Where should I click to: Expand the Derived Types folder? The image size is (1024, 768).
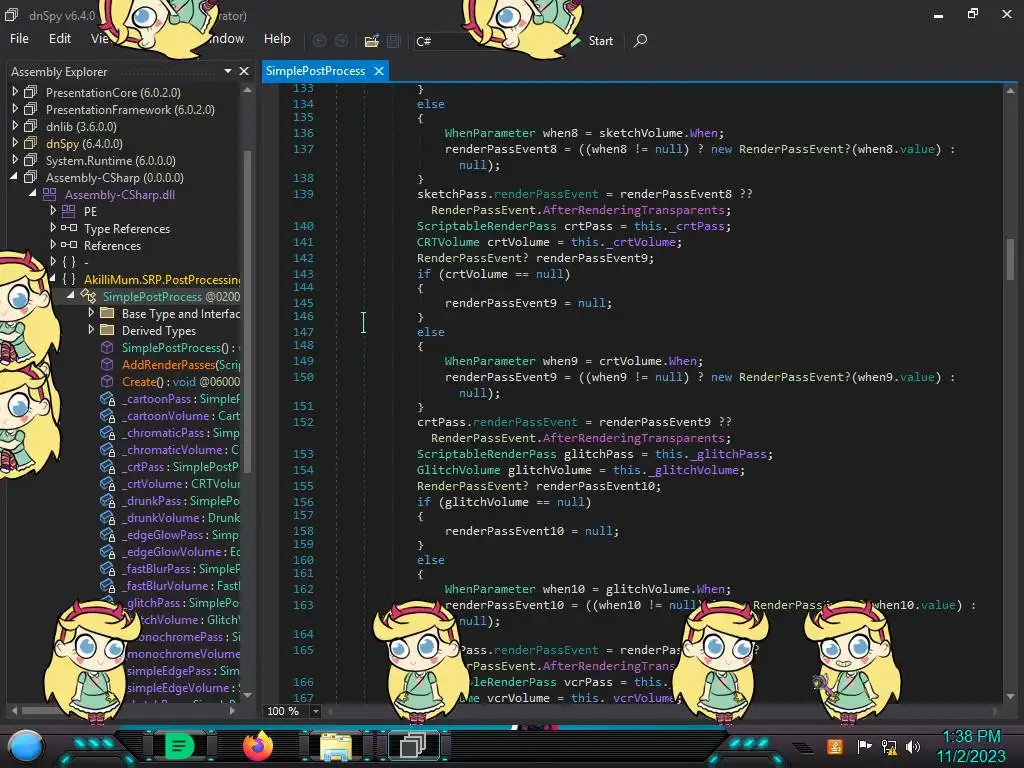(91, 330)
